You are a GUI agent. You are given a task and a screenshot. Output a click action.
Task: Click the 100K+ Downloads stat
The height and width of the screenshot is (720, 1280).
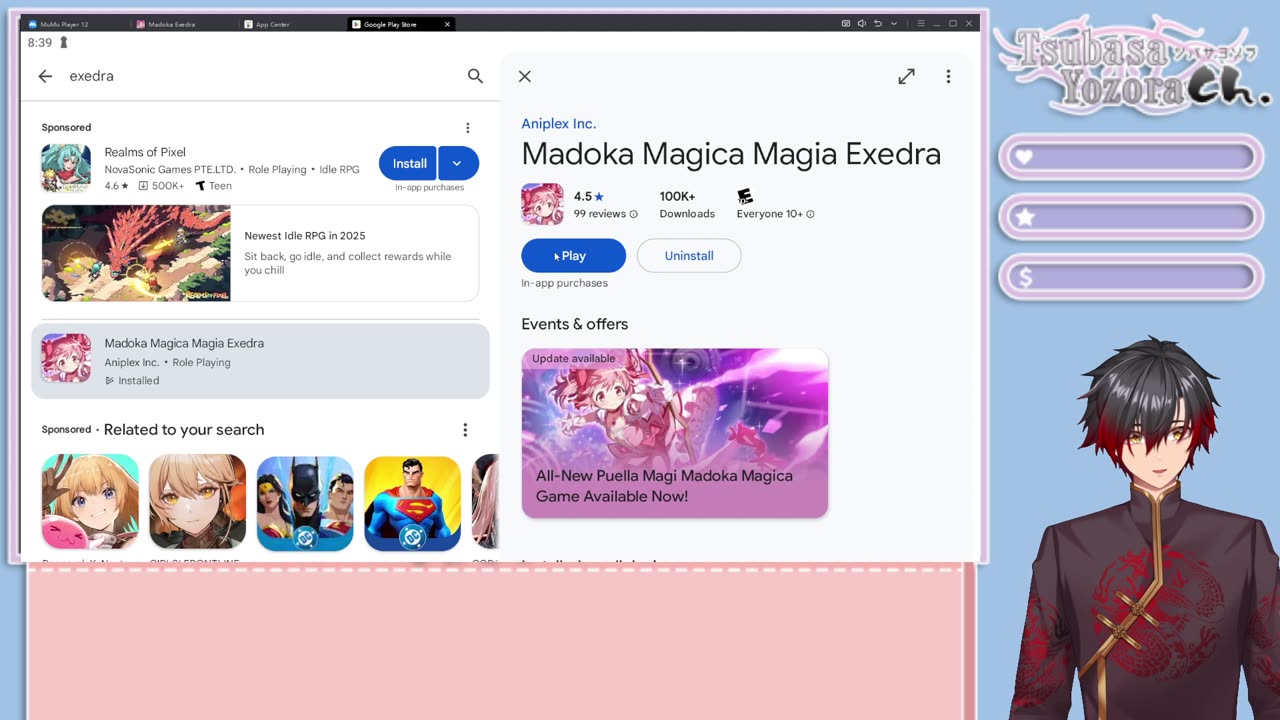tap(687, 204)
